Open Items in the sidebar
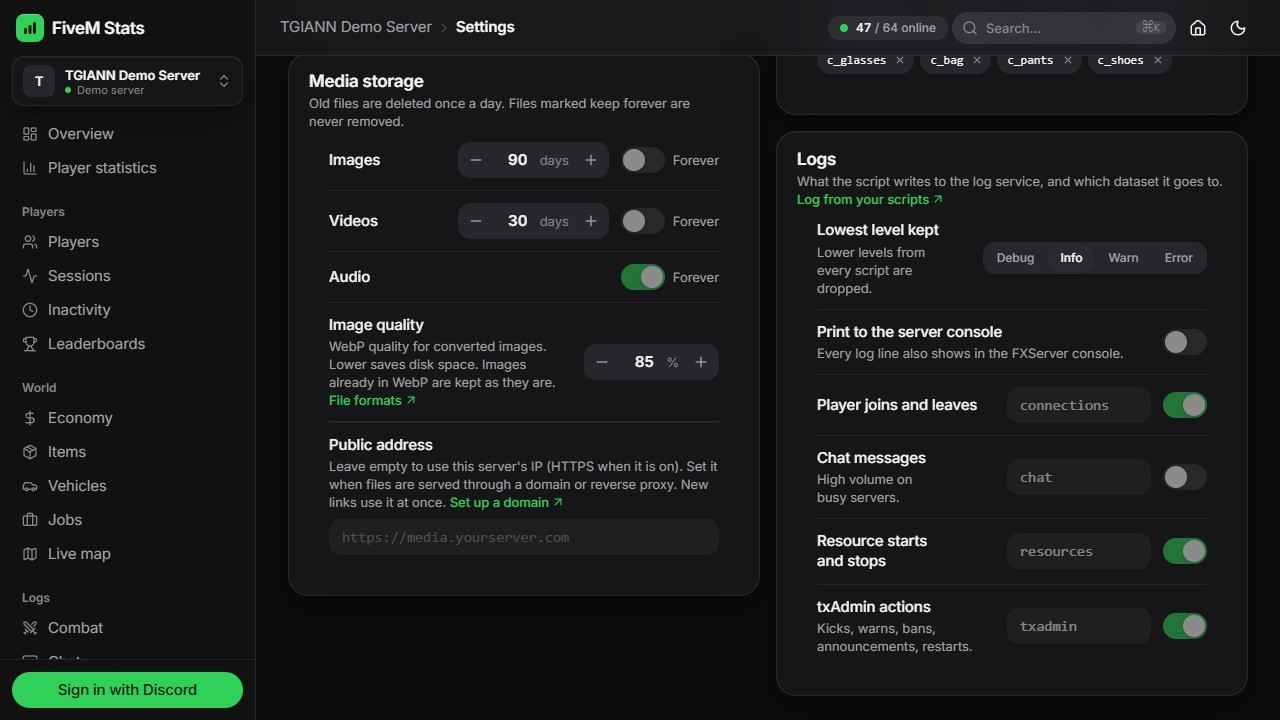The width and height of the screenshot is (1280, 720). coord(127,452)
